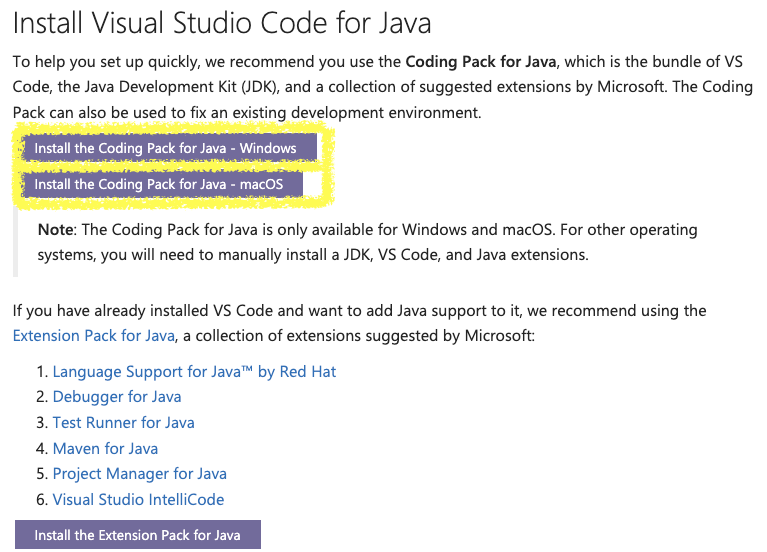Open the Project Manager for Java link

click(x=139, y=474)
